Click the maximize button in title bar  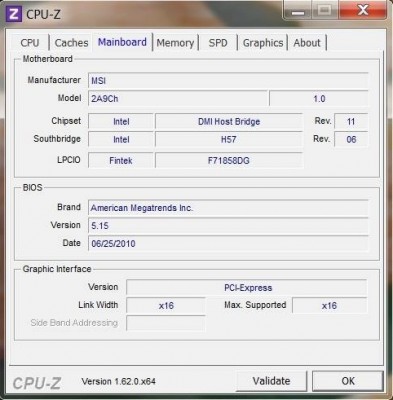(325, 10)
